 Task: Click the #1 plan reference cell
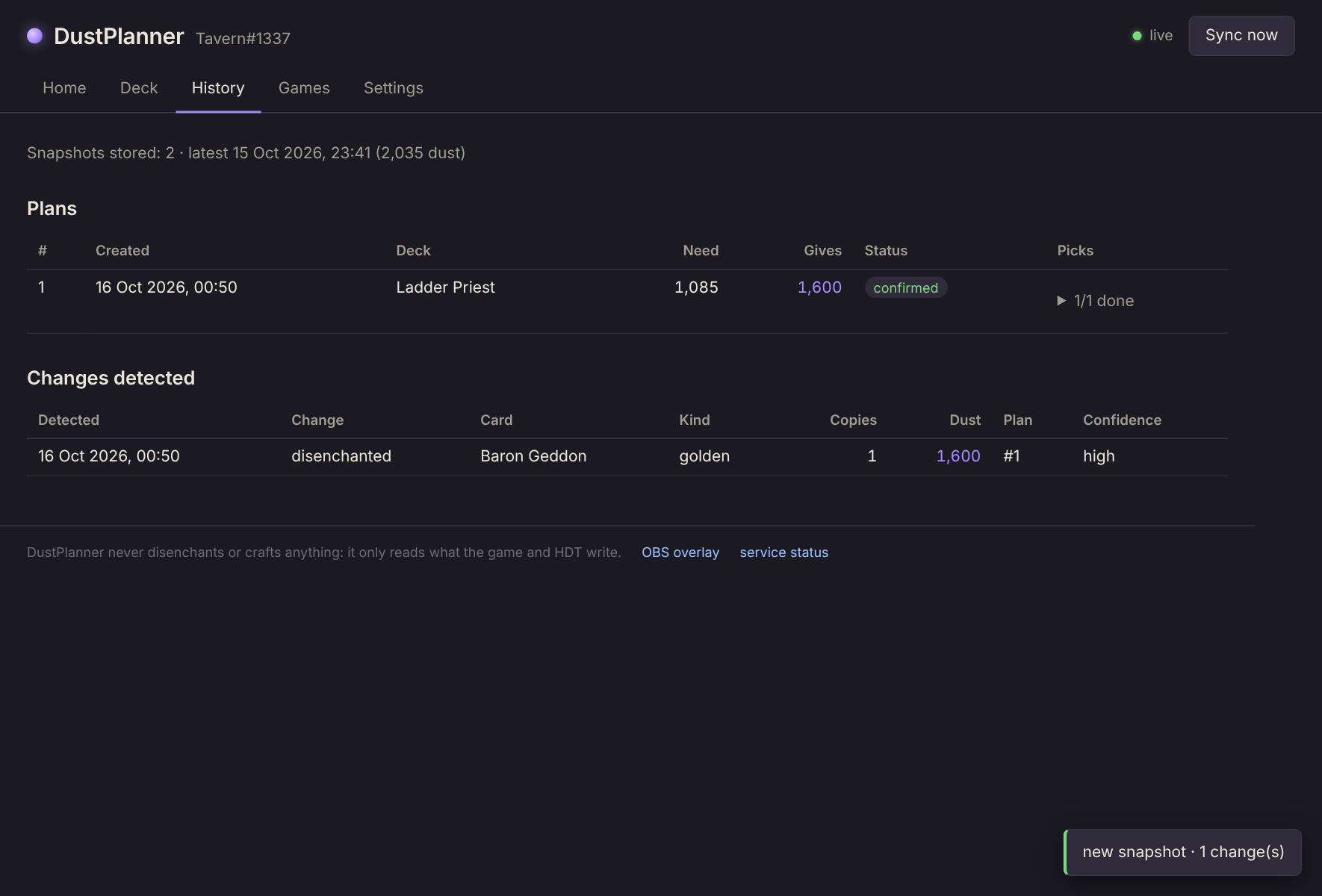point(1011,456)
